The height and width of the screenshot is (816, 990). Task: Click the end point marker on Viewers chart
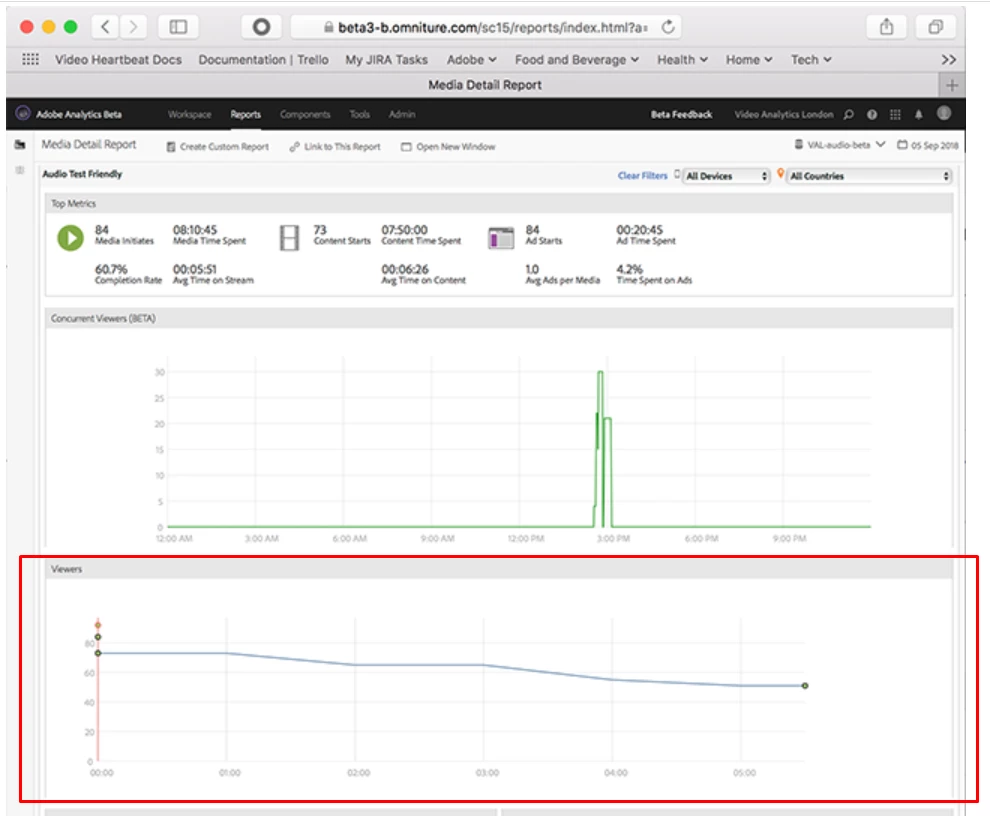click(805, 686)
